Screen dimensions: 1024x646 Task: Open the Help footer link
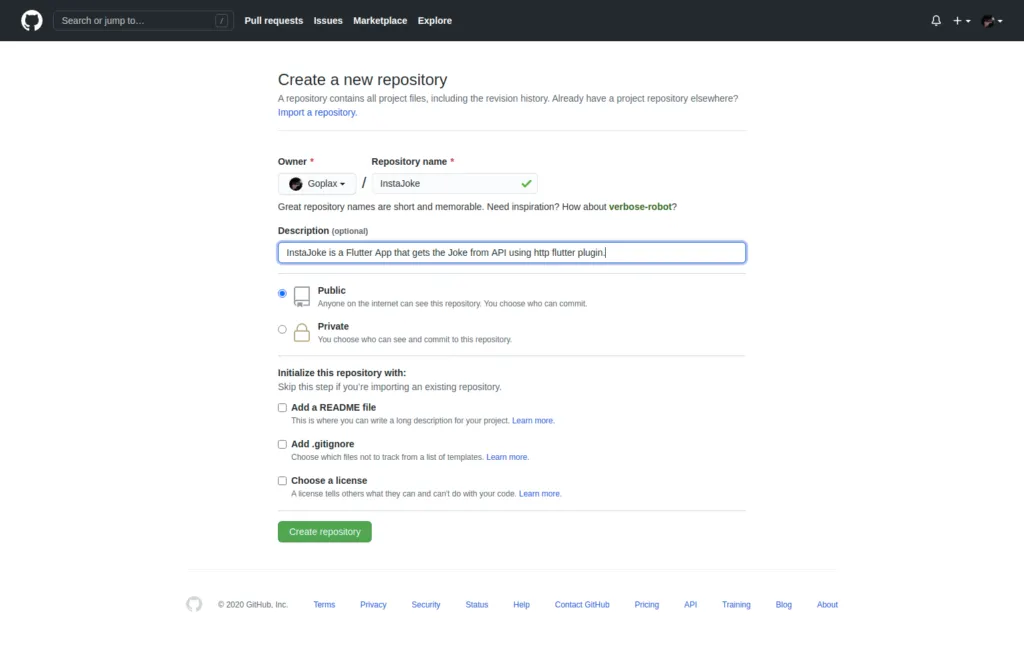(x=521, y=605)
